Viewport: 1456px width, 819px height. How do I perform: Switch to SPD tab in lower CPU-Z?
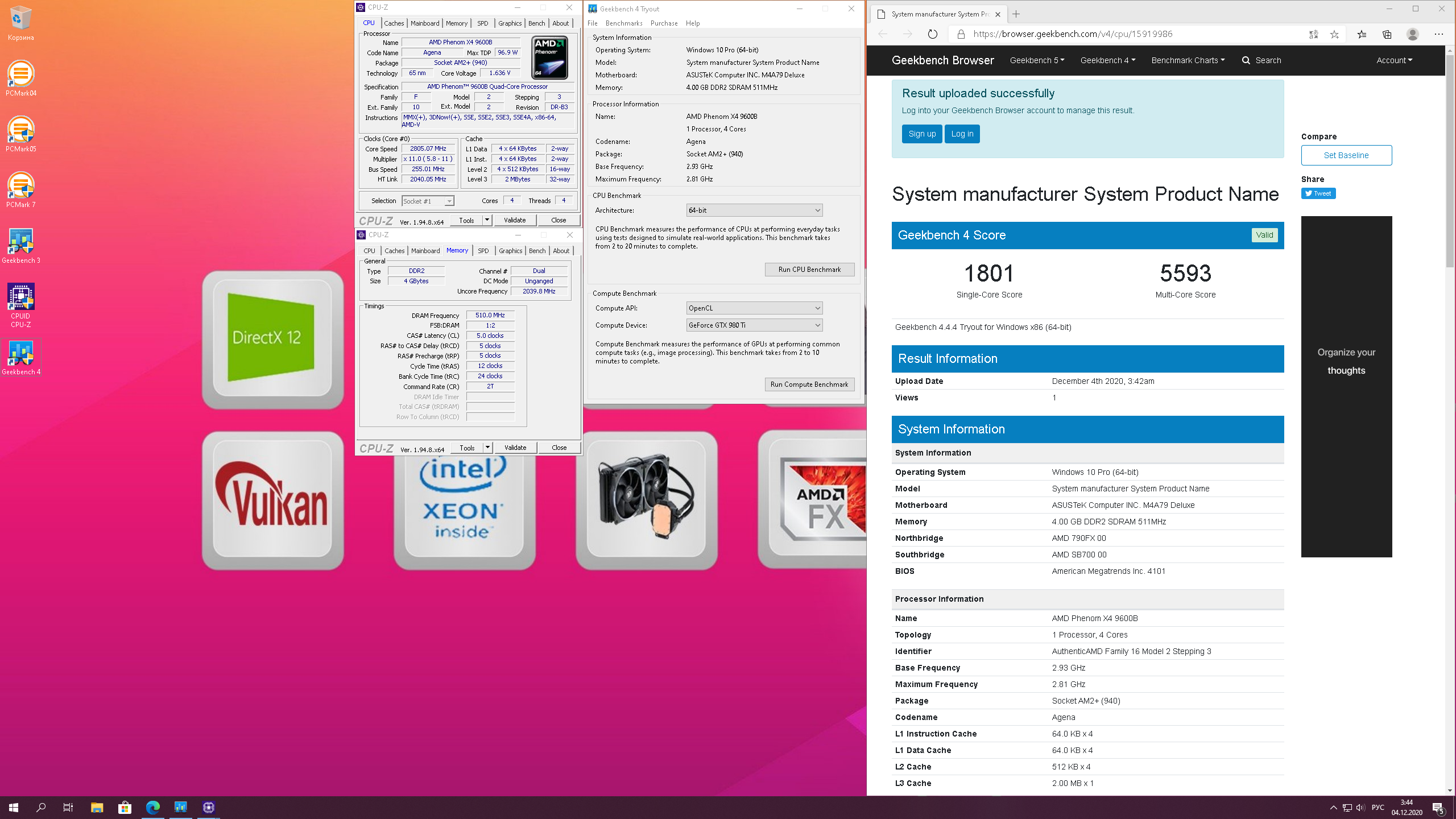(483, 251)
